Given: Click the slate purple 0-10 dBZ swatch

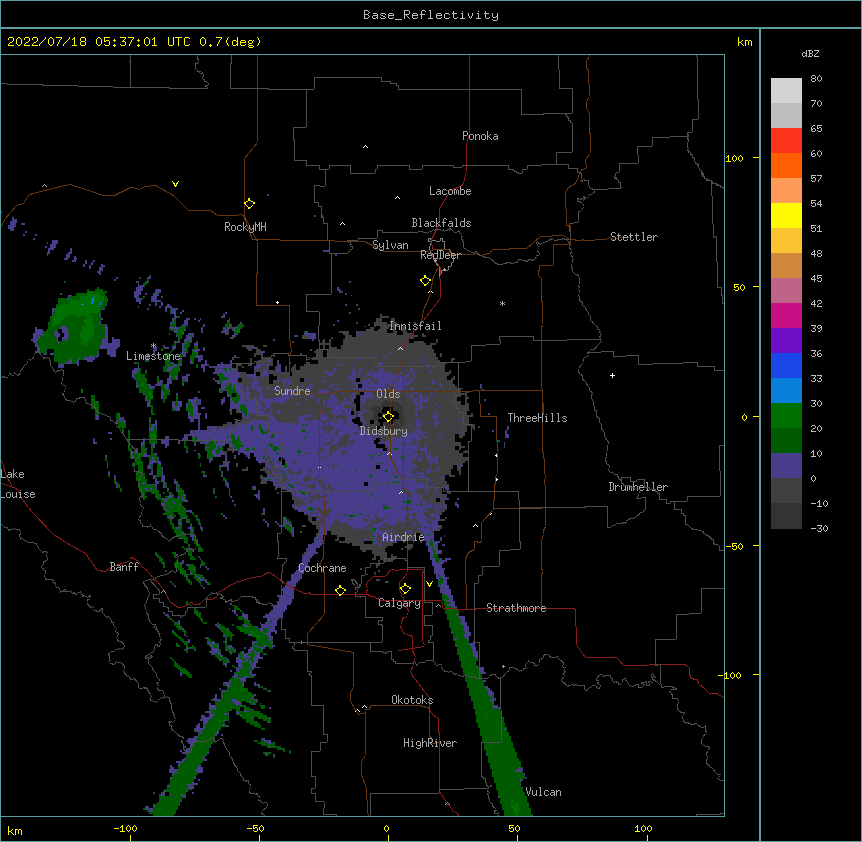Looking at the screenshot, I should (786, 466).
